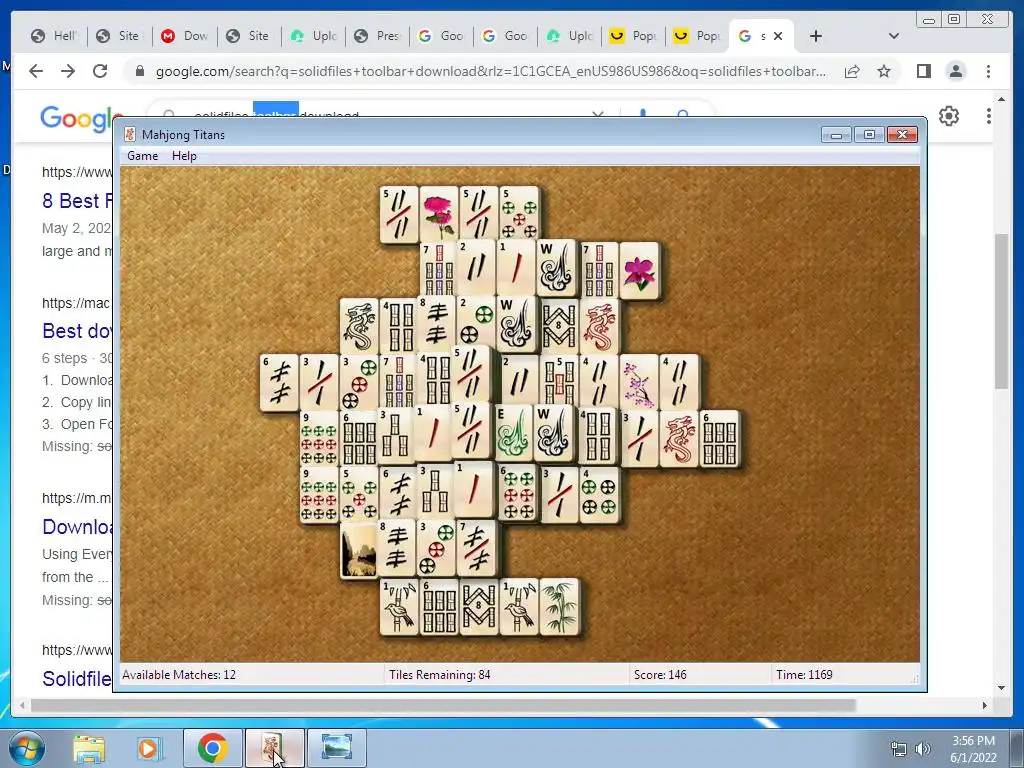Click the Score: 146 status text
This screenshot has width=1024, height=768.
point(660,675)
